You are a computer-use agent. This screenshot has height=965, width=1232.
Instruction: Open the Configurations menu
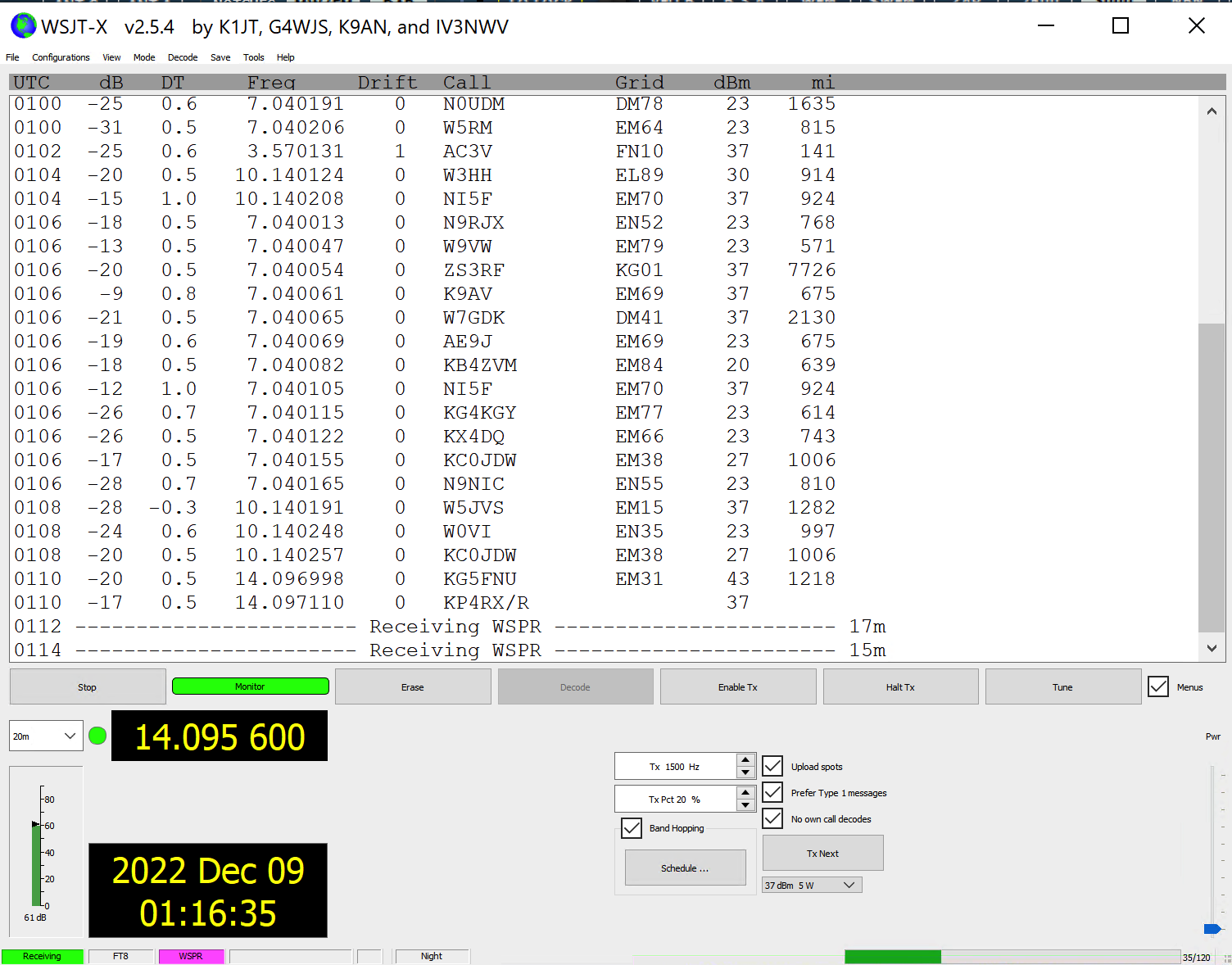61,57
